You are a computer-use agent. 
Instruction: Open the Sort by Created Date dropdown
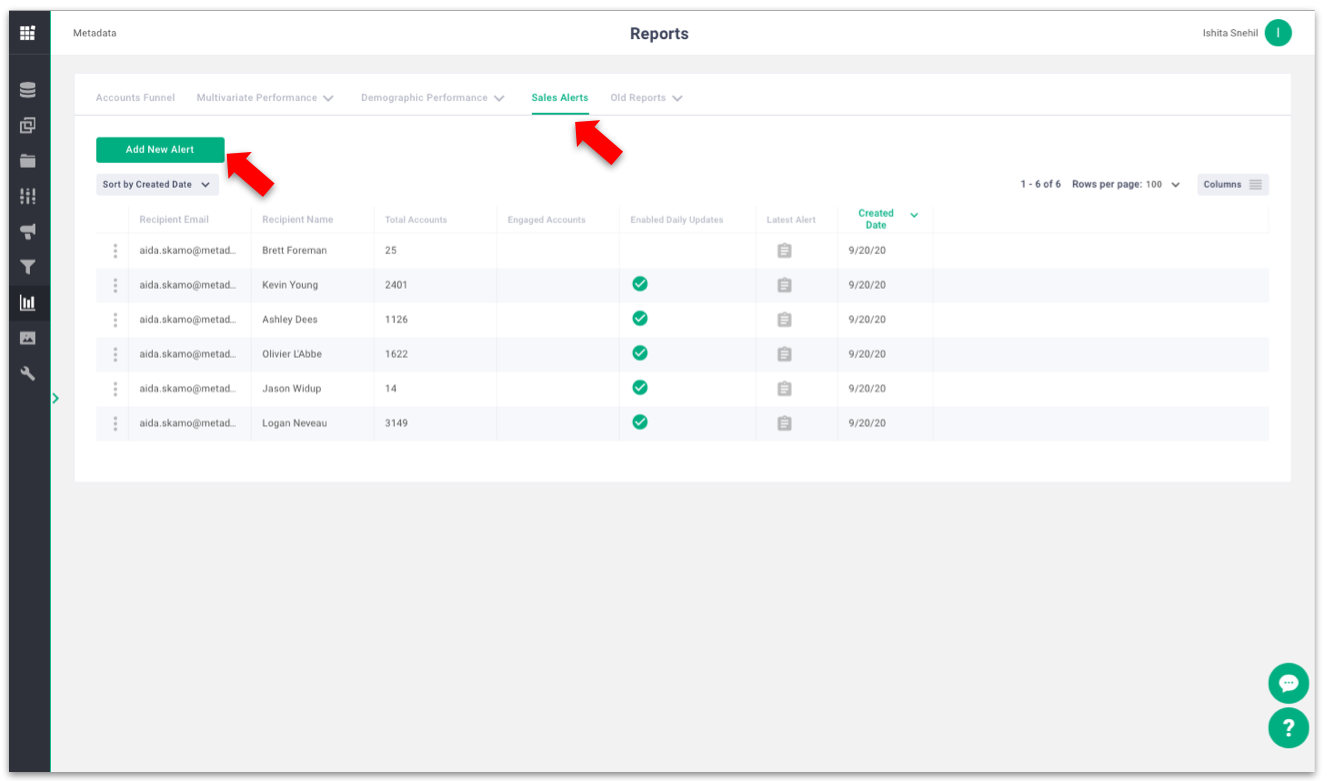[x=157, y=185]
